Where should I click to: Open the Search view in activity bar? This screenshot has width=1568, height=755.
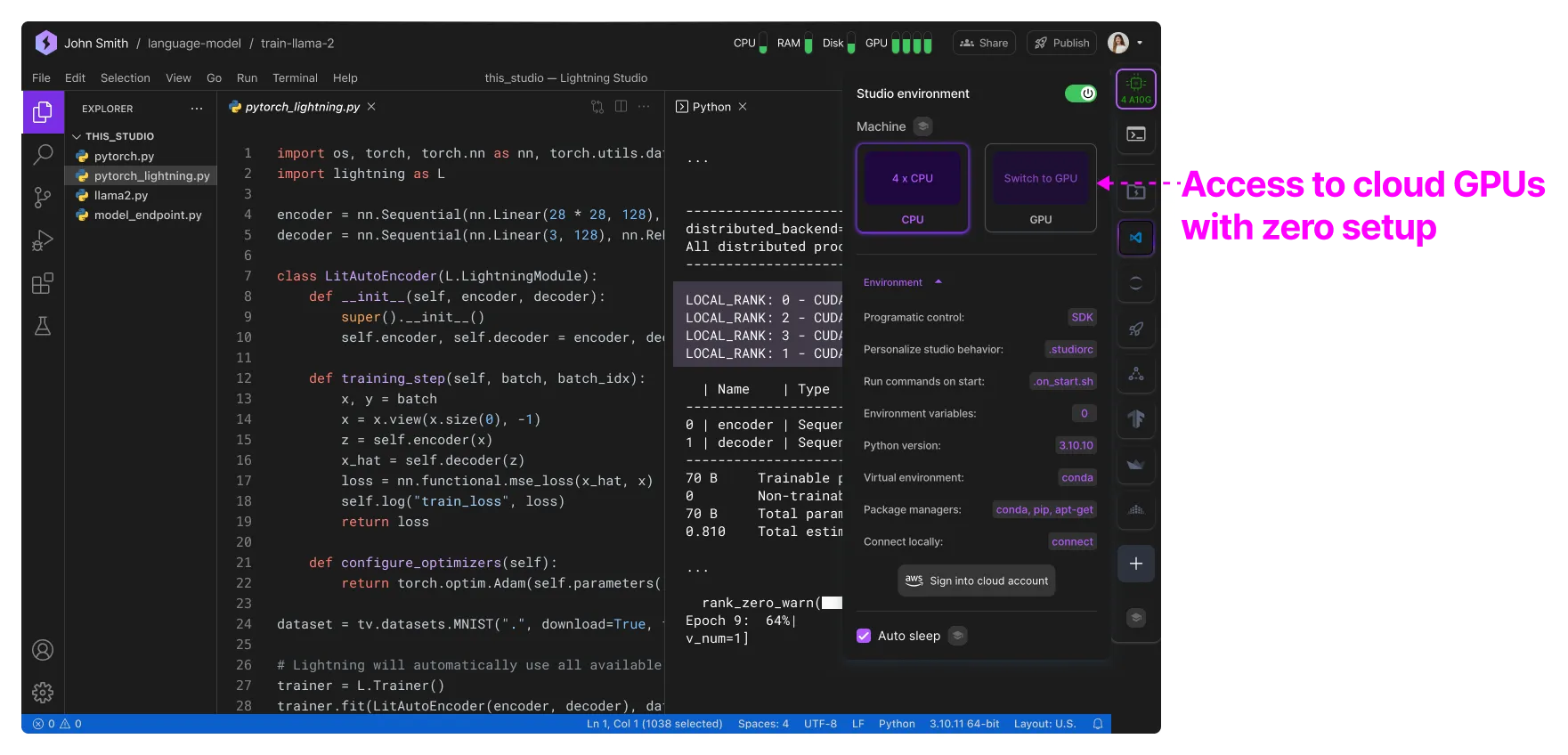pyautogui.click(x=43, y=155)
